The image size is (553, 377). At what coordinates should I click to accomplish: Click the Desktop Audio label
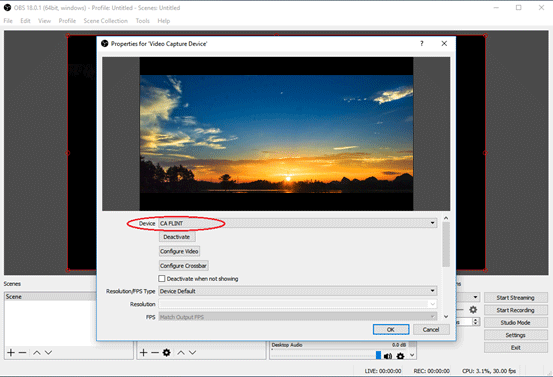[287, 345]
